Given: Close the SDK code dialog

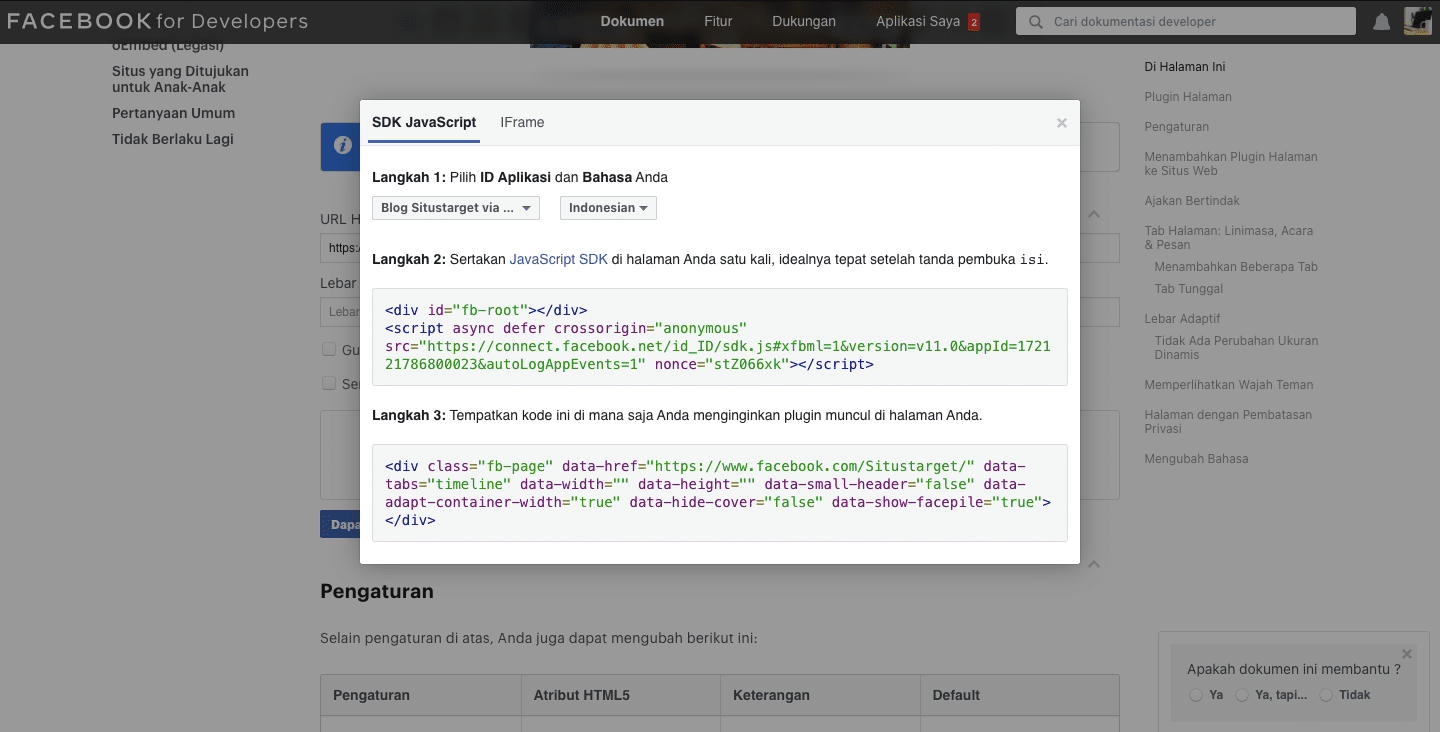Looking at the screenshot, I should point(1062,123).
